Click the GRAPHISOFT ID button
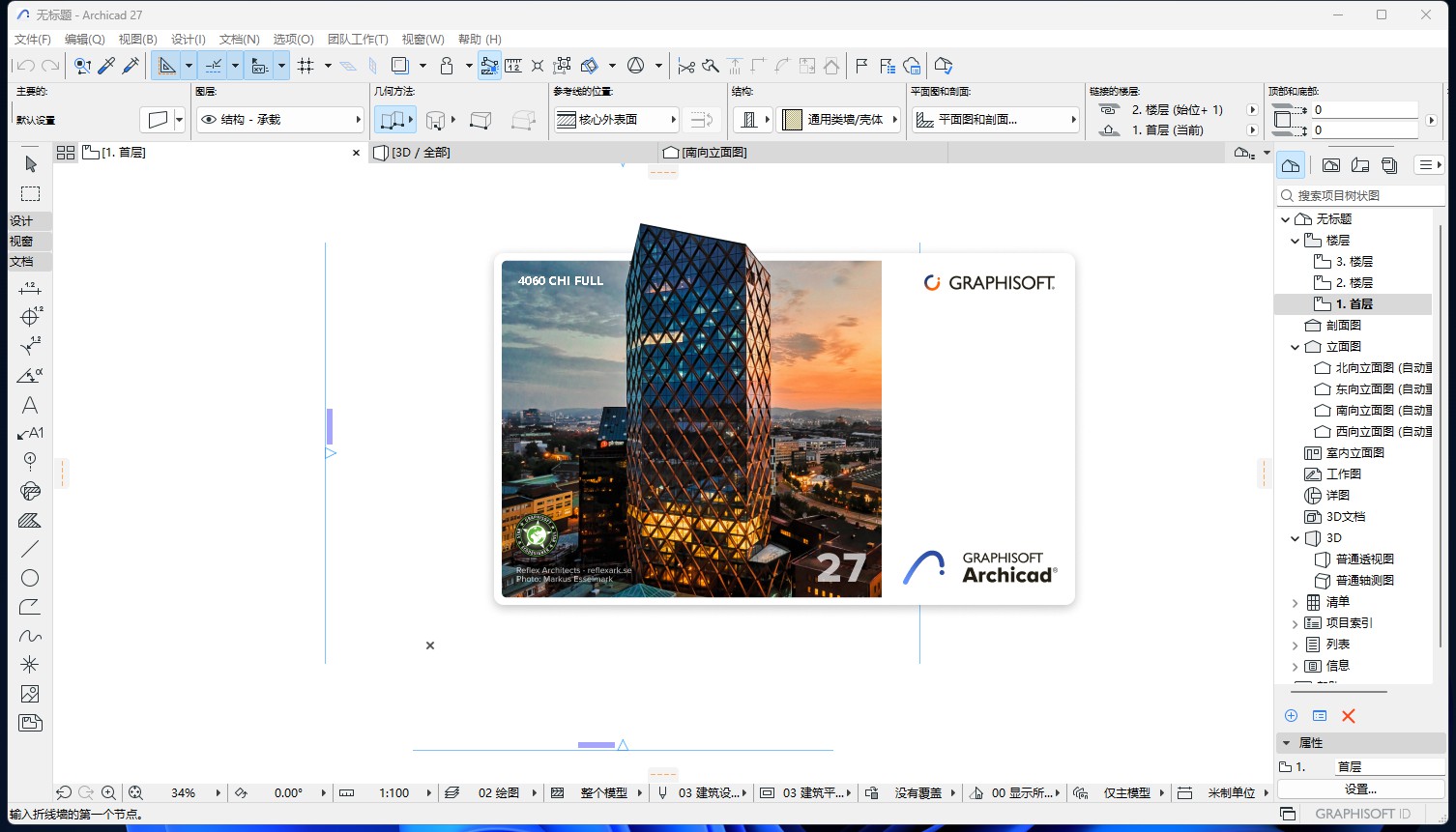This screenshot has width=1456, height=832. 1362,814
